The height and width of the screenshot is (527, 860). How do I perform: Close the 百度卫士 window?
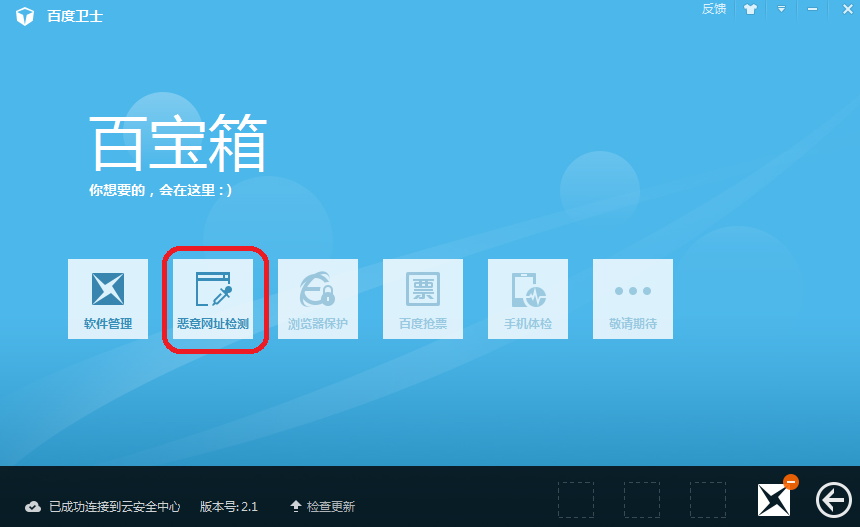847,9
